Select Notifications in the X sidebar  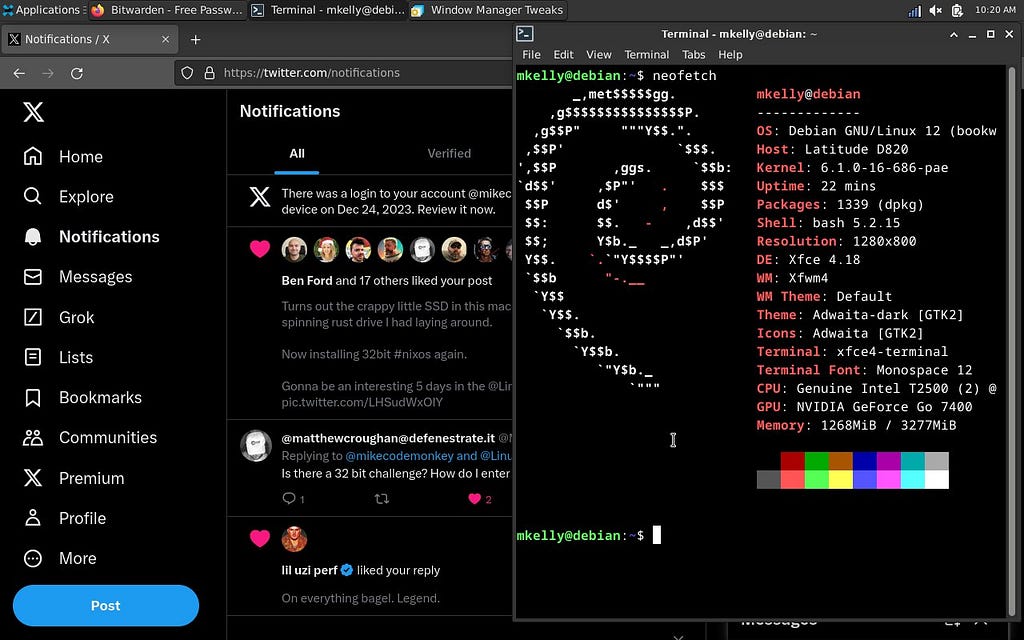coord(91,236)
